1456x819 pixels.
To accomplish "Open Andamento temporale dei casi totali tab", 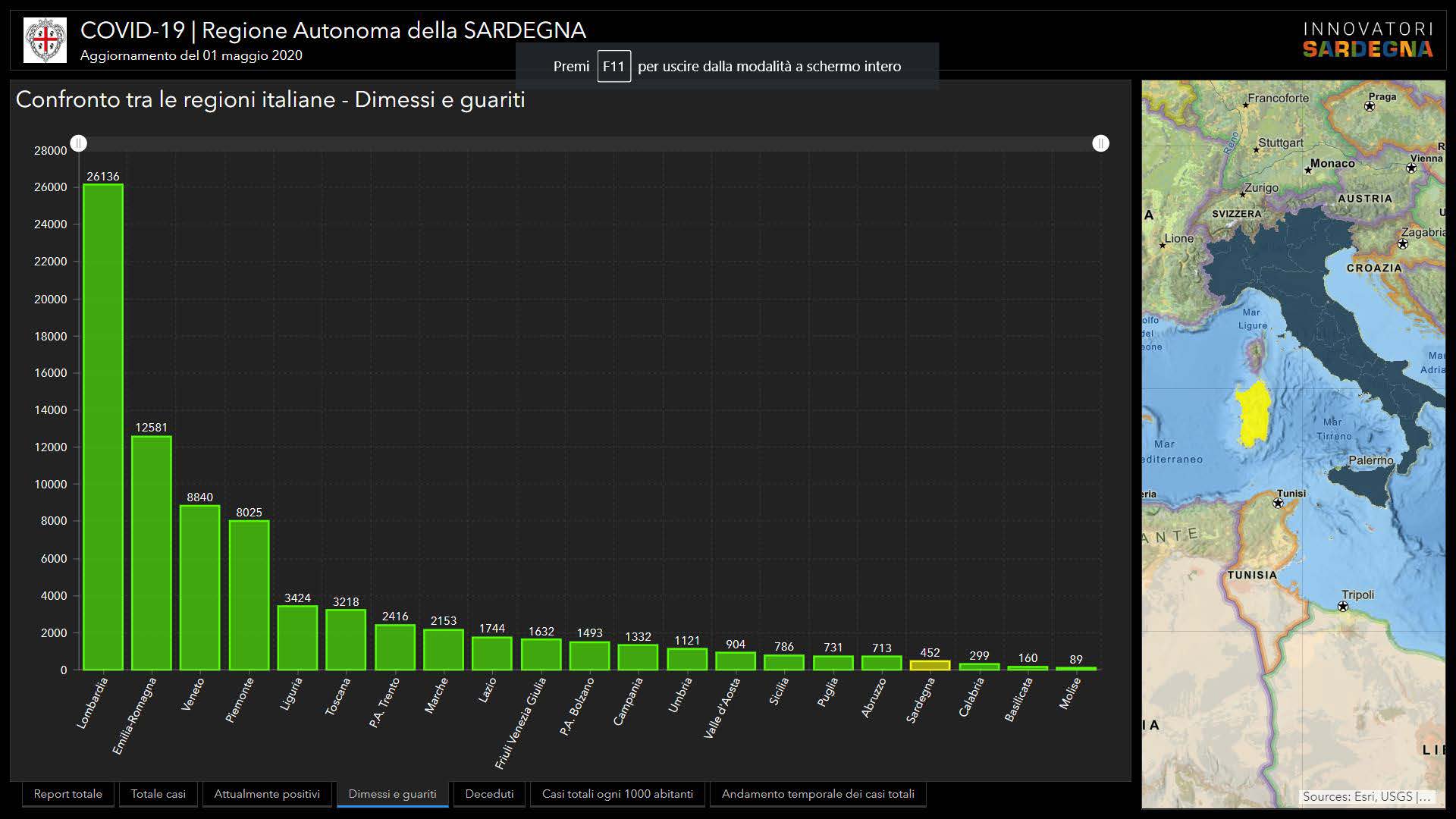I will [x=817, y=794].
